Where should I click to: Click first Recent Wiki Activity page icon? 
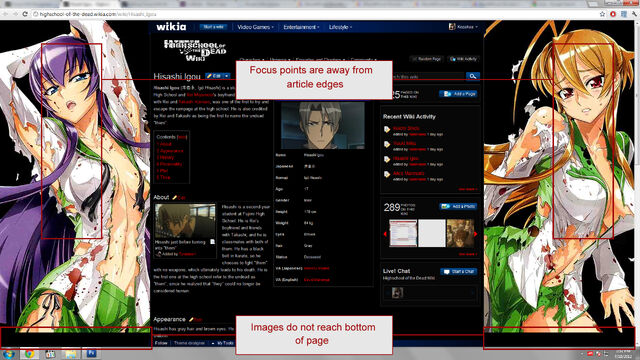coord(387,129)
